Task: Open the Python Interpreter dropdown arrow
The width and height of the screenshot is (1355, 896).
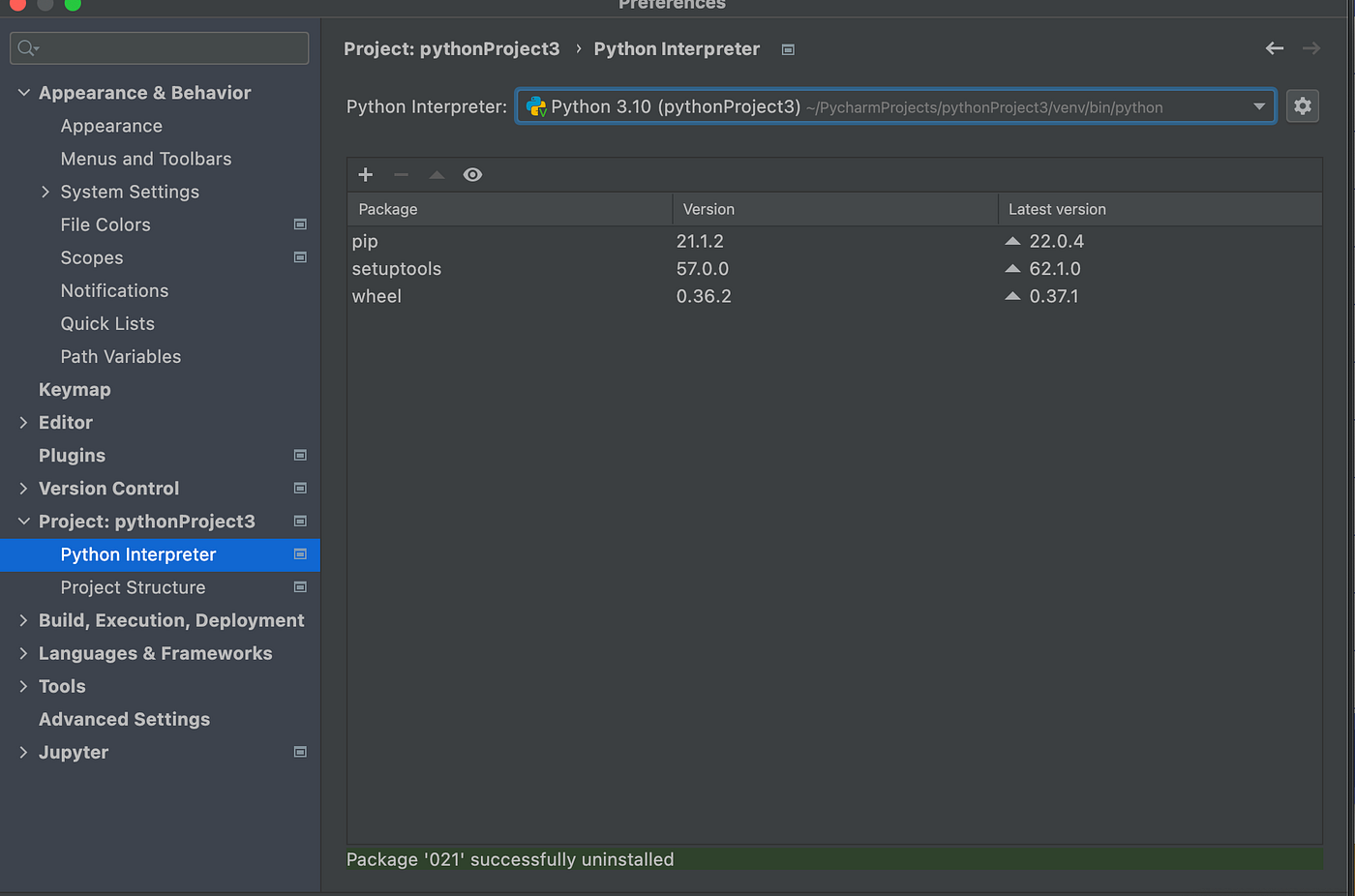Action: tap(1259, 106)
